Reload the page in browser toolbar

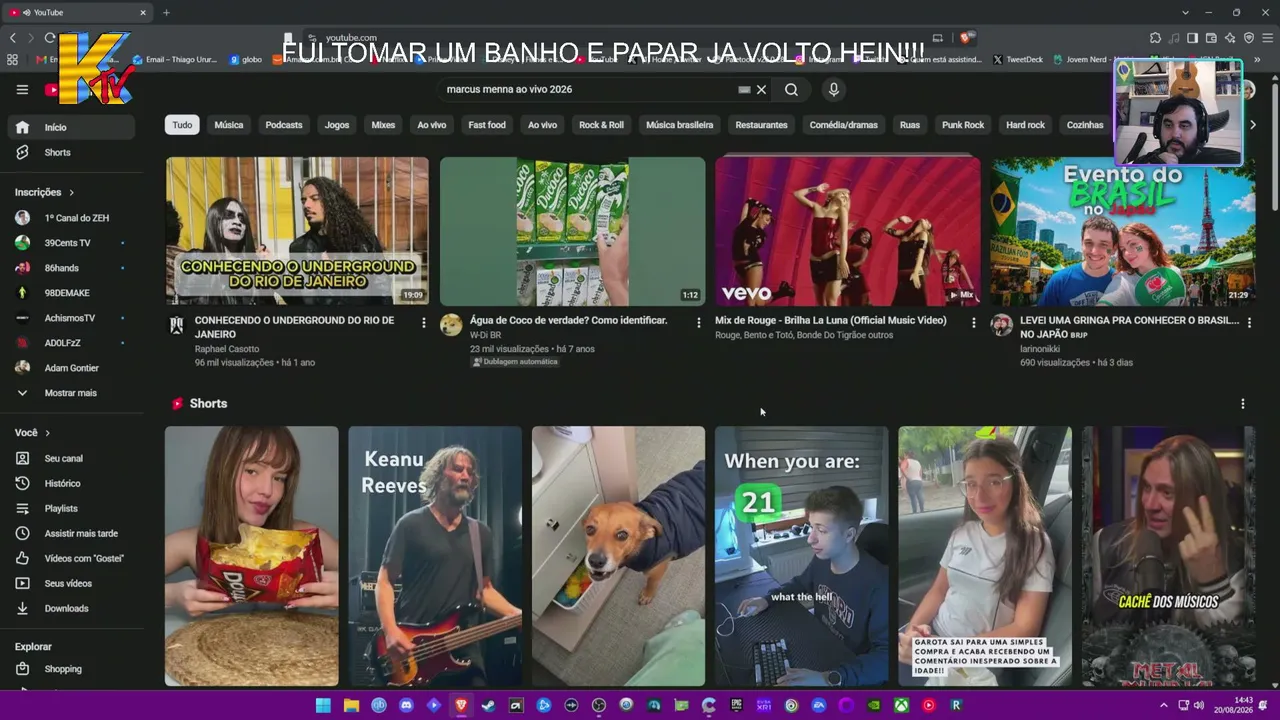point(50,38)
